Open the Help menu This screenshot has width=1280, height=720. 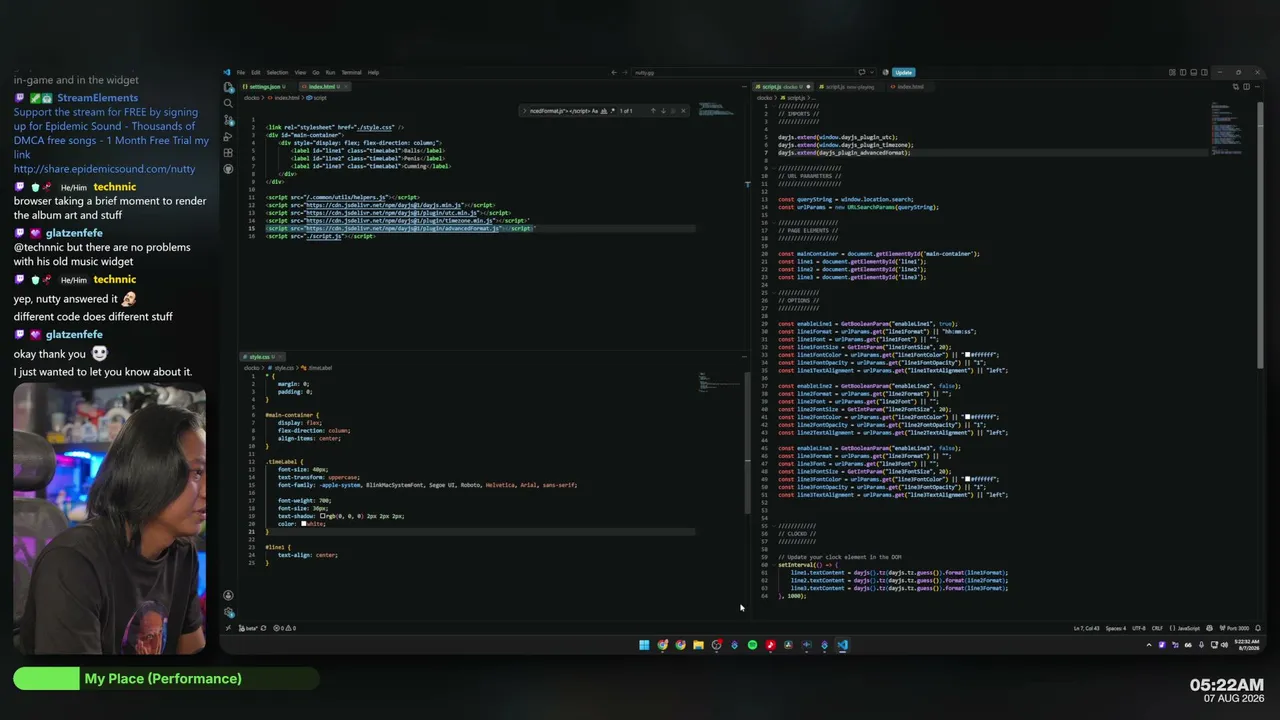click(373, 72)
